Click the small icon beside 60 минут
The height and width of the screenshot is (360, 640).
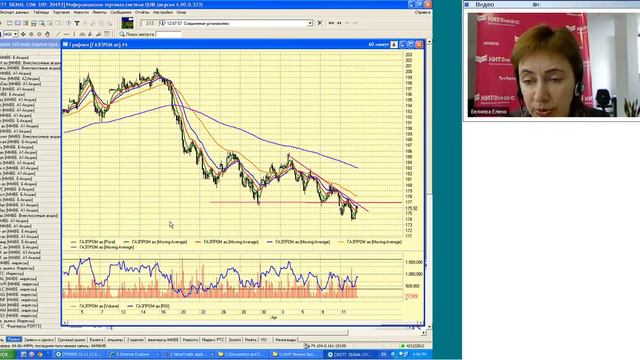coord(393,44)
